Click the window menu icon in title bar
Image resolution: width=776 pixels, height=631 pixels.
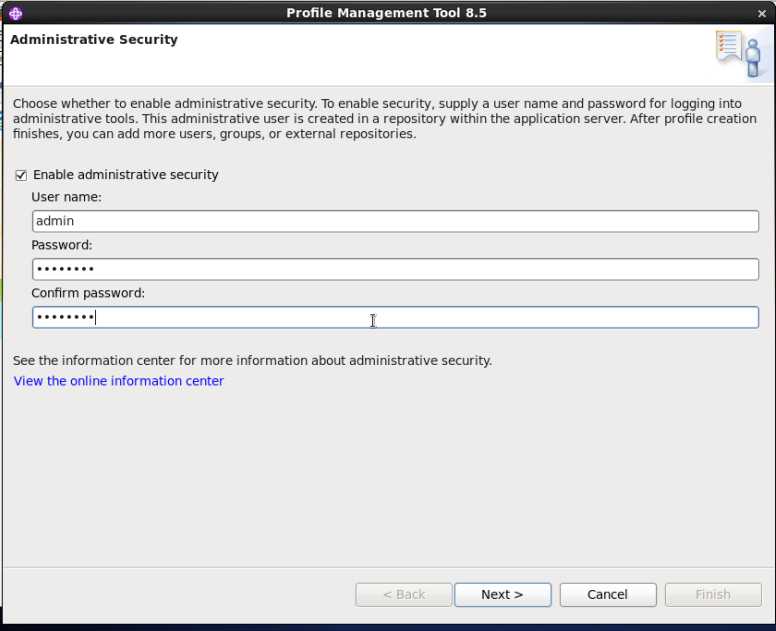pyautogui.click(x=14, y=13)
